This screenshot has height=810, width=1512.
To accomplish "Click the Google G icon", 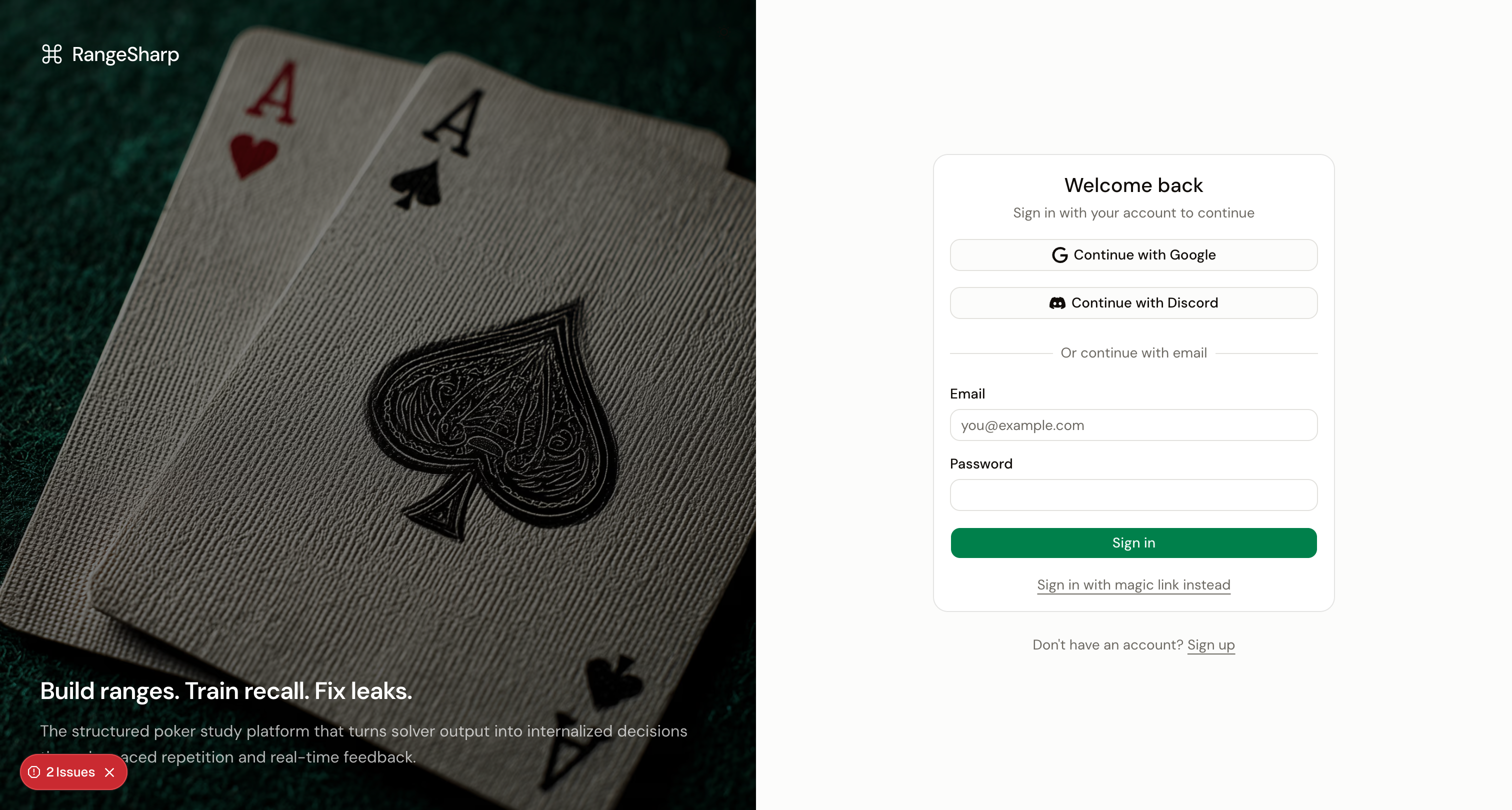I will tap(1059, 254).
